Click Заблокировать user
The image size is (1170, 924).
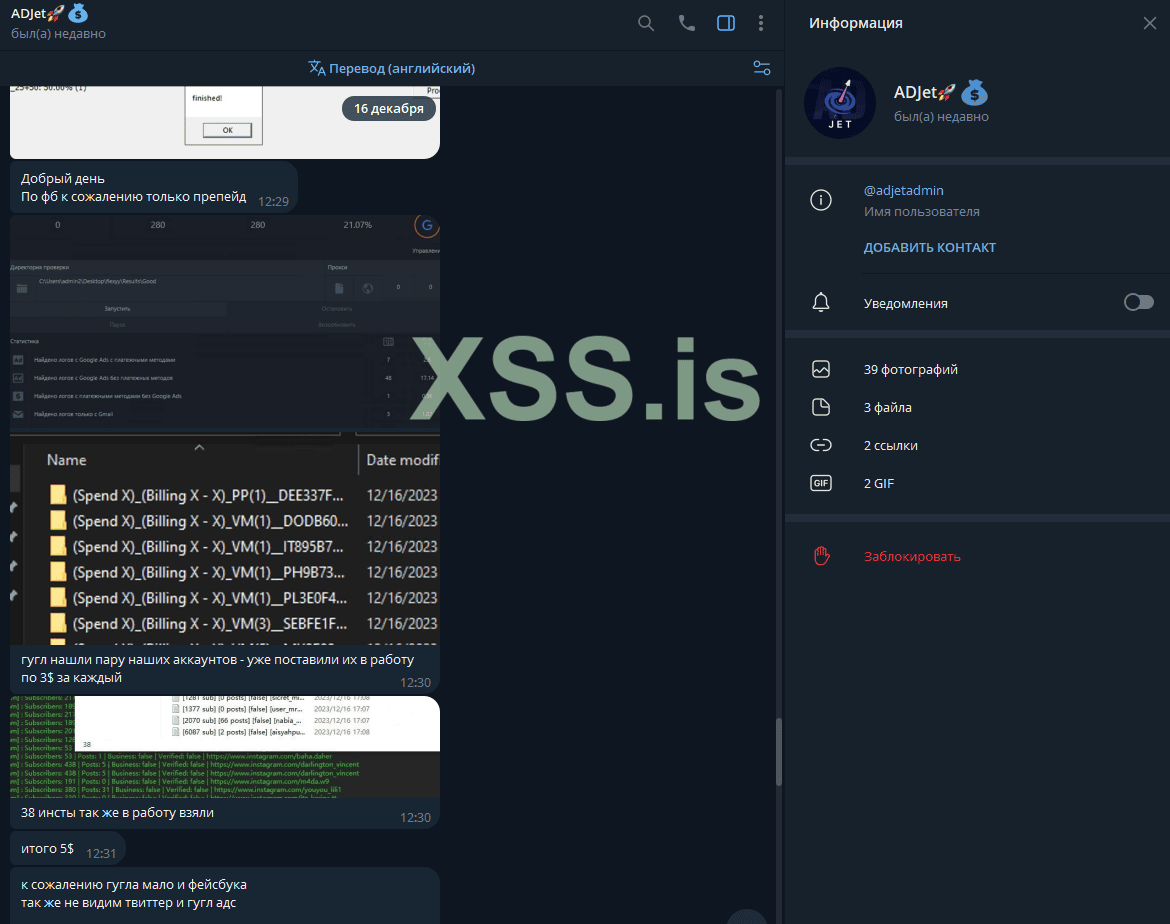pos(912,556)
